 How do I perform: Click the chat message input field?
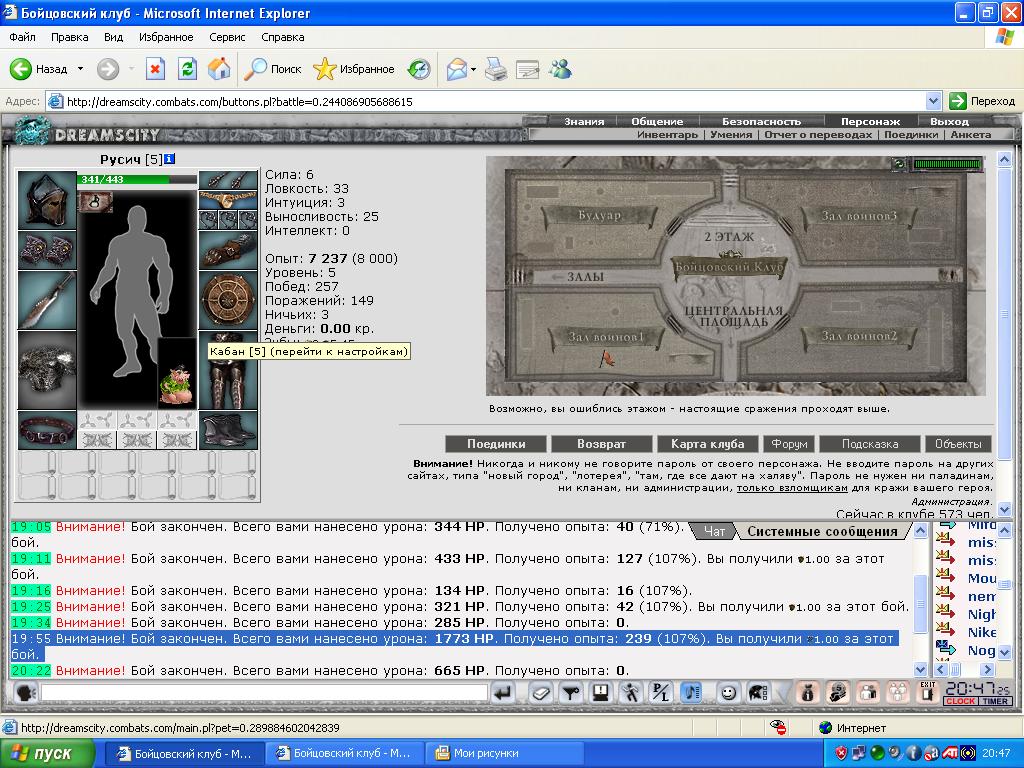coord(264,692)
